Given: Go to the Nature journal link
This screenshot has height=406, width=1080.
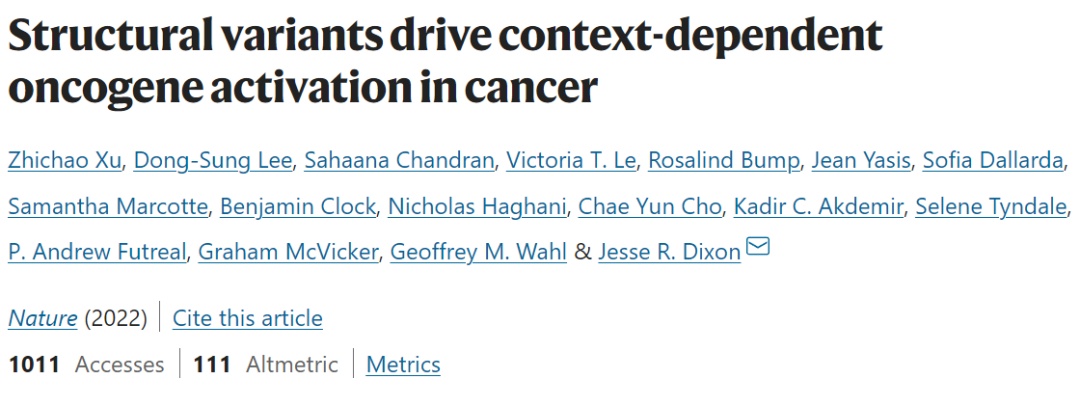Looking at the screenshot, I should click(43, 318).
